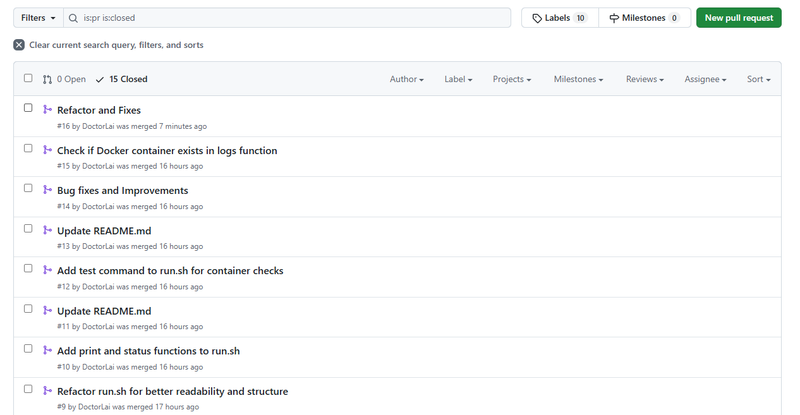
Task: Click merged icon beside Bug fixes and Improvements
Action: pyautogui.click(x=47, y=190)
